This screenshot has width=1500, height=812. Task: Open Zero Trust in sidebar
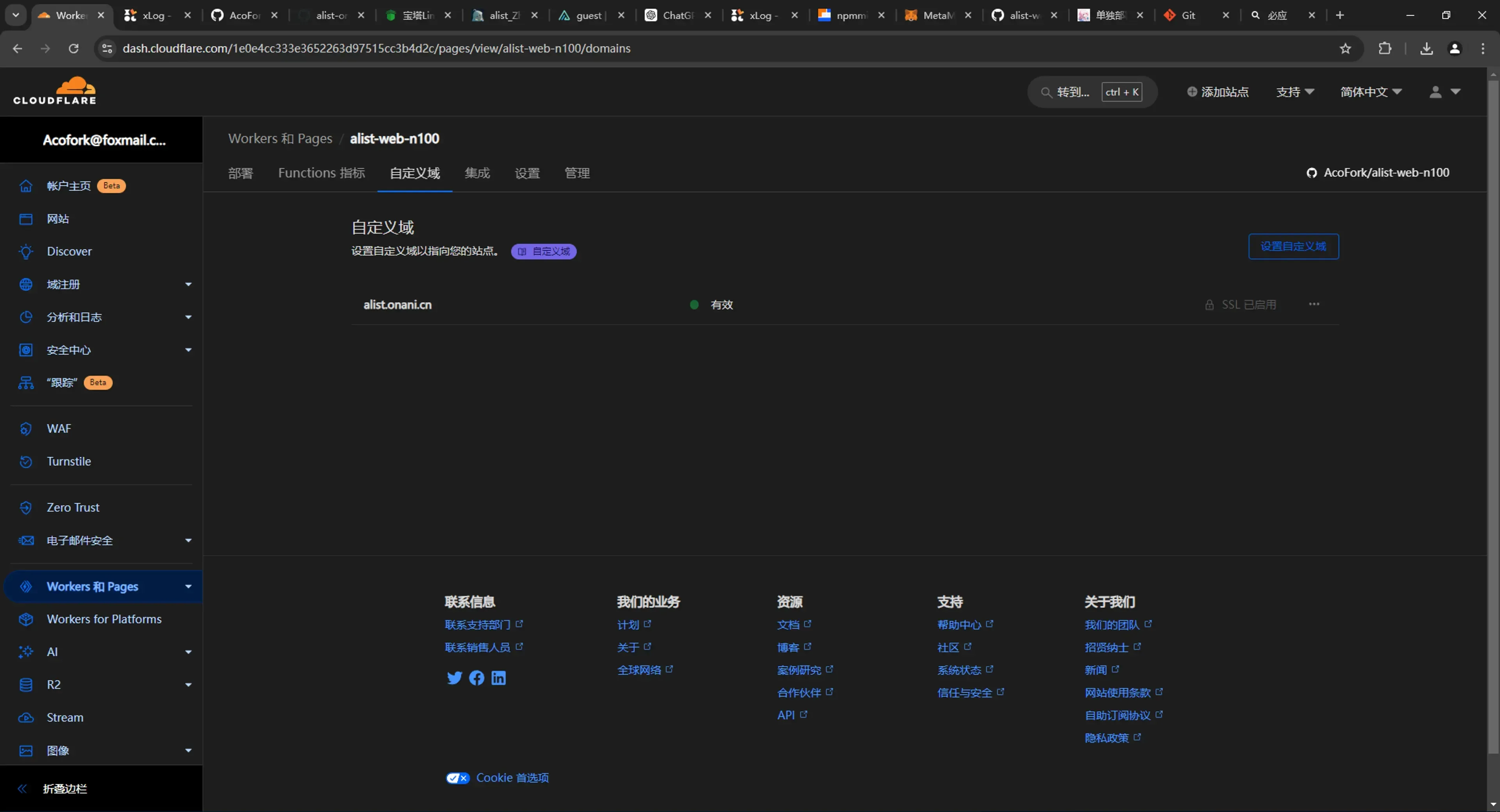pyautogui.click(x=73, y=507)
